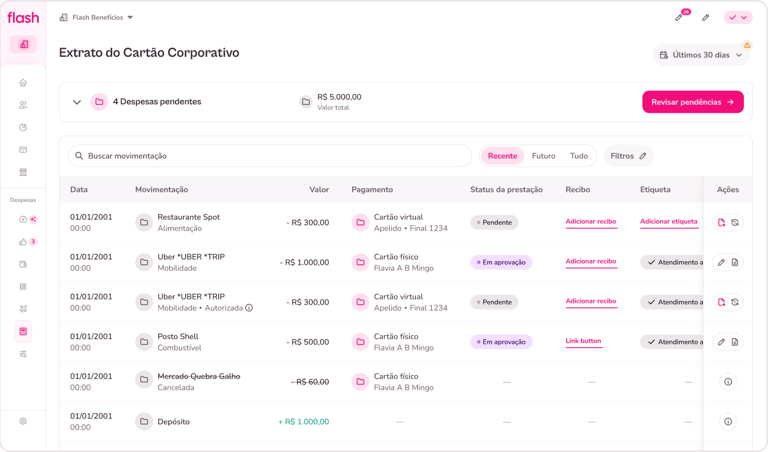Open the home icon in sidebar

[x=23, y=83]
